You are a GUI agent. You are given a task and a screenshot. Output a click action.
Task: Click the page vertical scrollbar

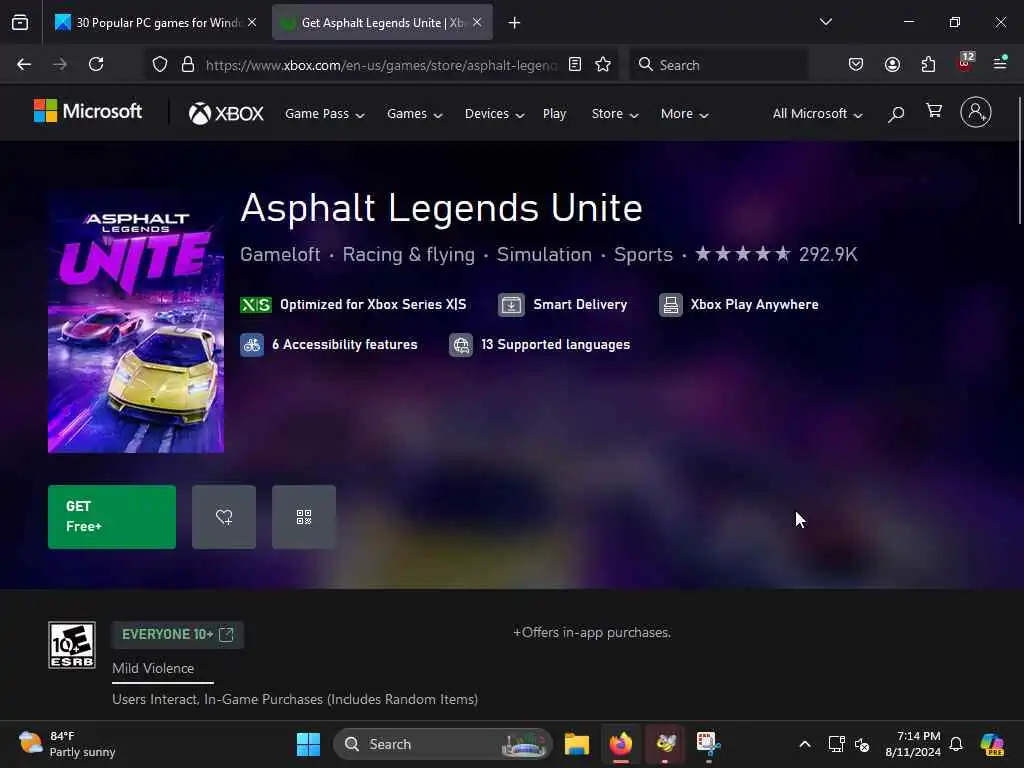coord(1019,161)
